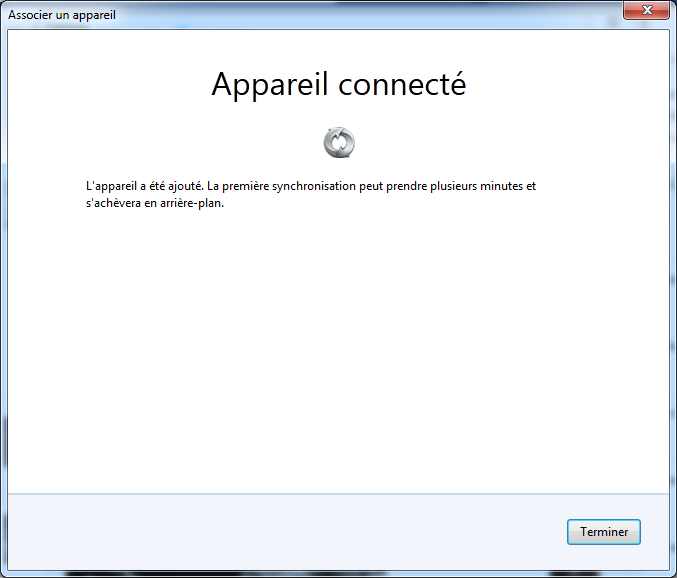Select the heading "Appareil connecté"
The width and height of the screenshot is (677, 578).
339,84
